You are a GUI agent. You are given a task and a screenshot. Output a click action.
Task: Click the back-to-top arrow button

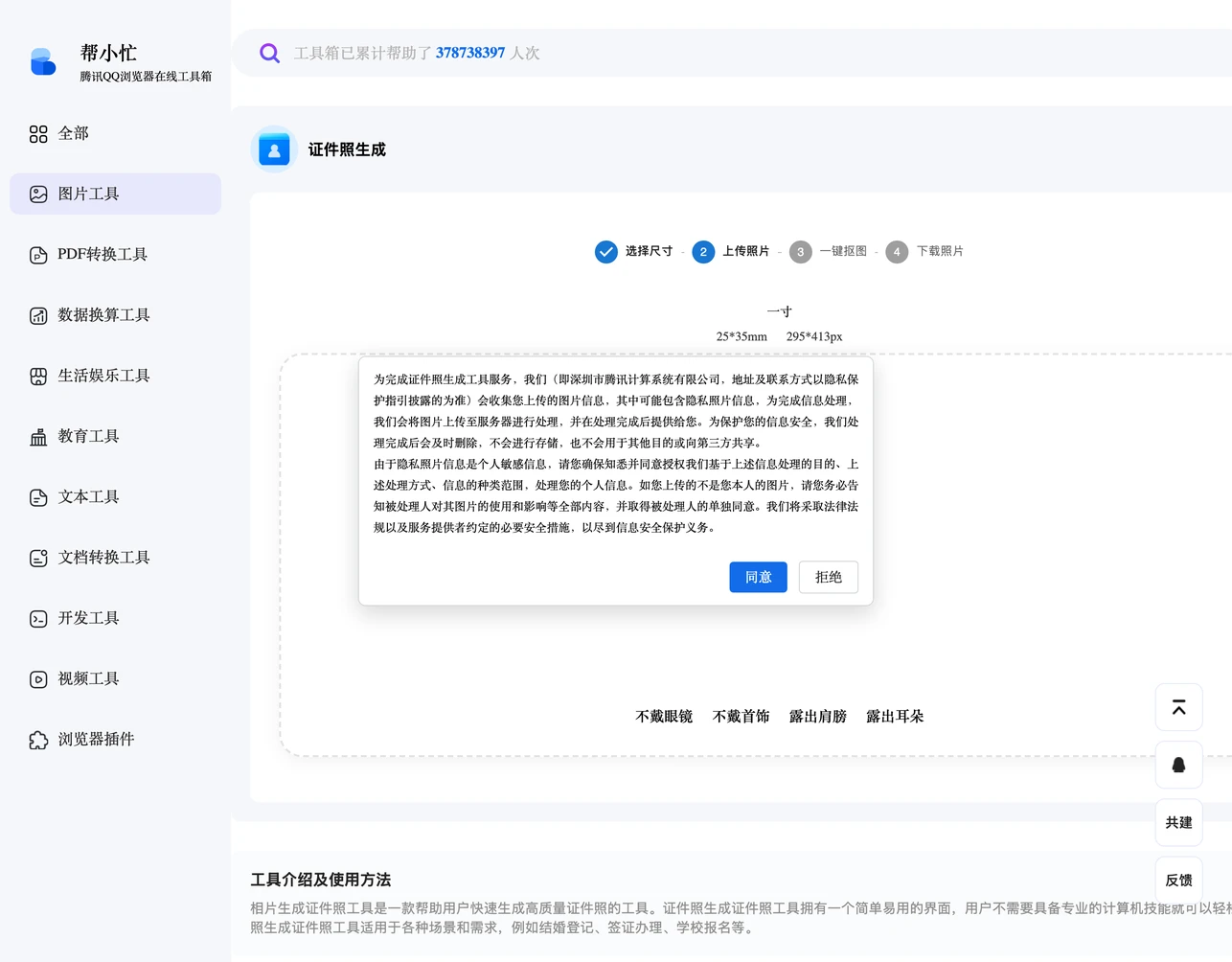tap(1178, 707)
